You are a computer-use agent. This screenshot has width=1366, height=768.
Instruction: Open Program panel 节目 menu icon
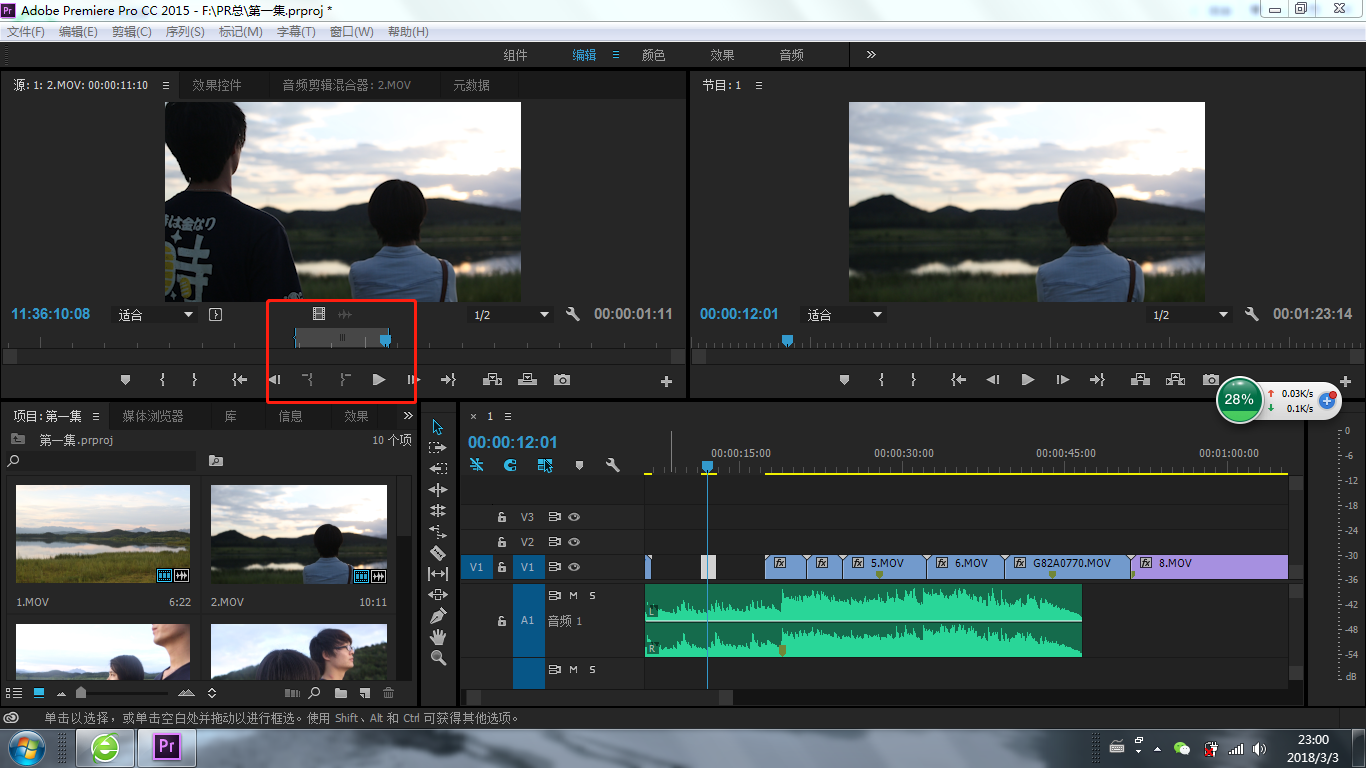pyautogui.click(x=759, y=85)
